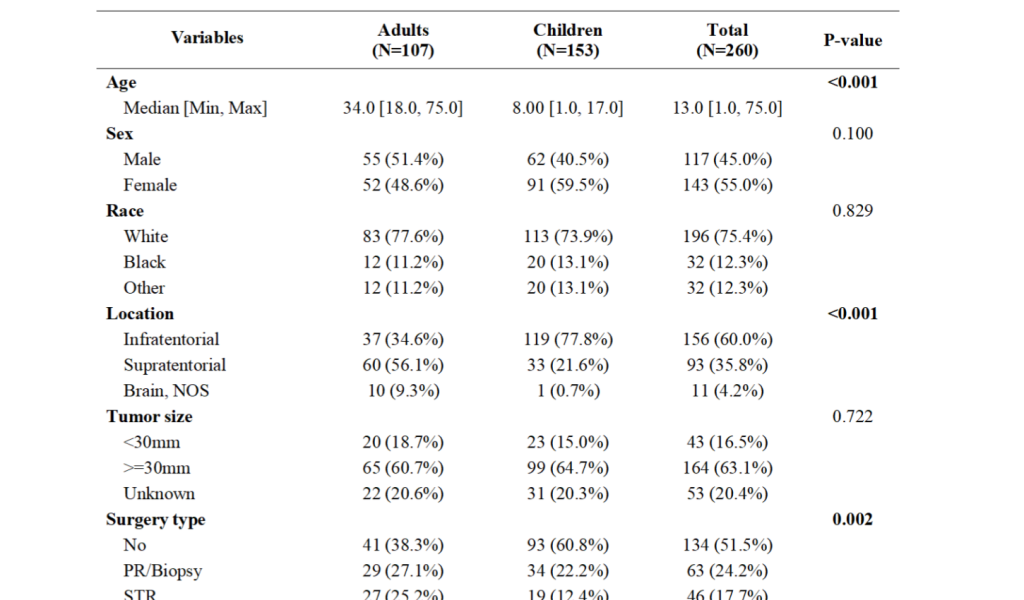This screenshot has height=600, width=1024.
Task: Click the Total (N=260) column header
Action: pyautogui.click(x=727, y=40)
